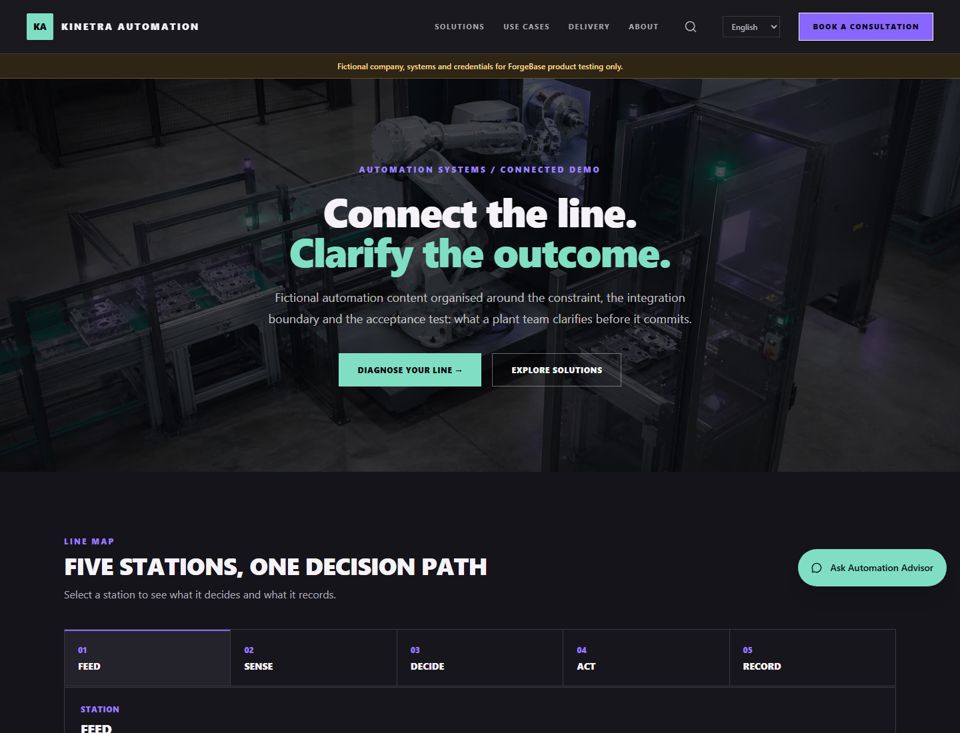Switch to the 05 Record station tab
This screenshot has height=733, width=960.
[x=812, y=658]
